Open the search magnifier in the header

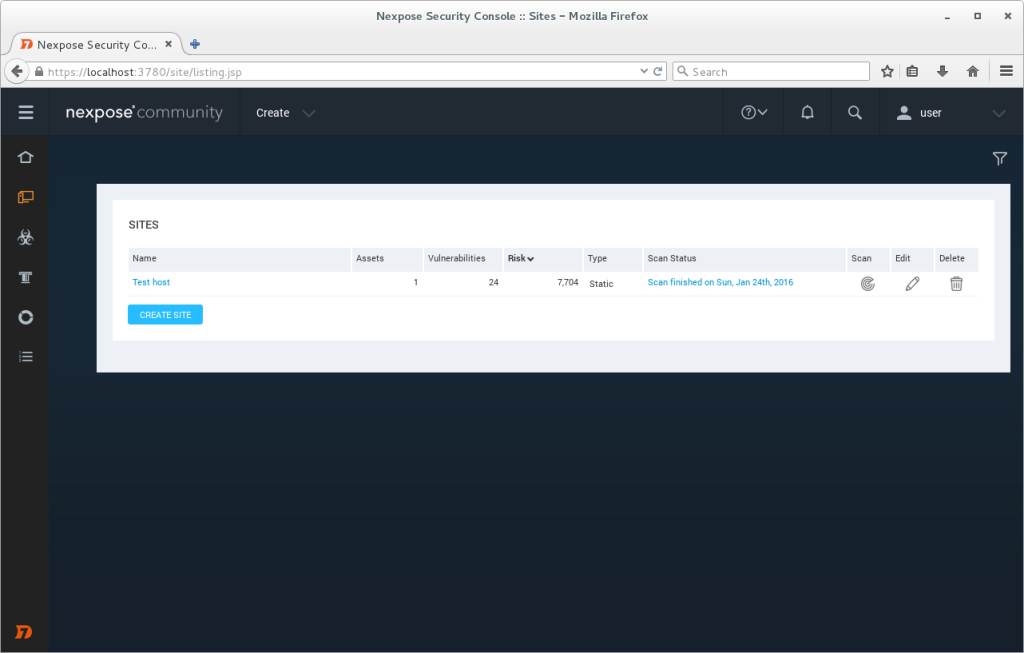point(854,112)
